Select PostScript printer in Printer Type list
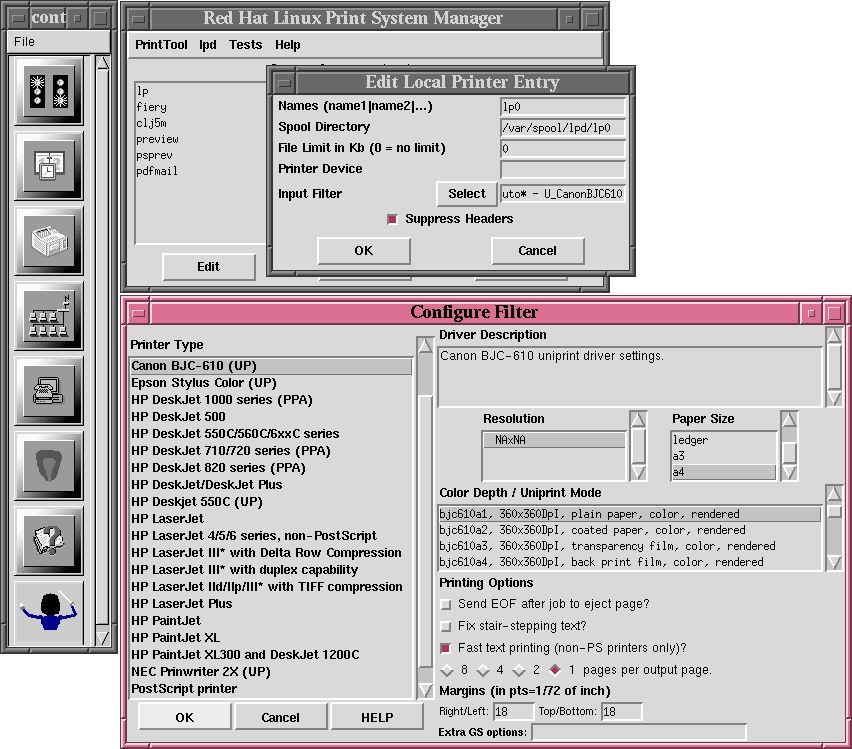This screenshot has width=852, height=749. [271, 689]
